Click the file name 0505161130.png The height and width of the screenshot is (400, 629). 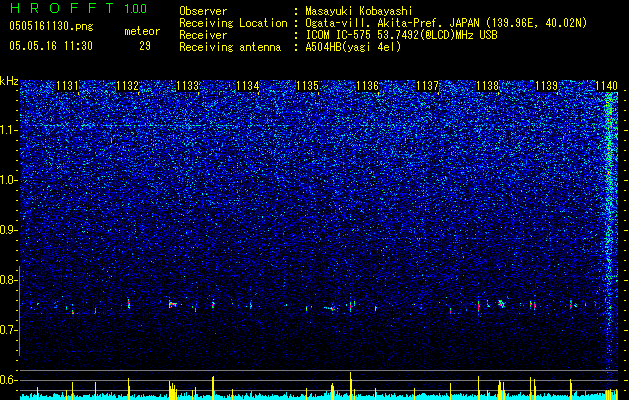(51, 27)
